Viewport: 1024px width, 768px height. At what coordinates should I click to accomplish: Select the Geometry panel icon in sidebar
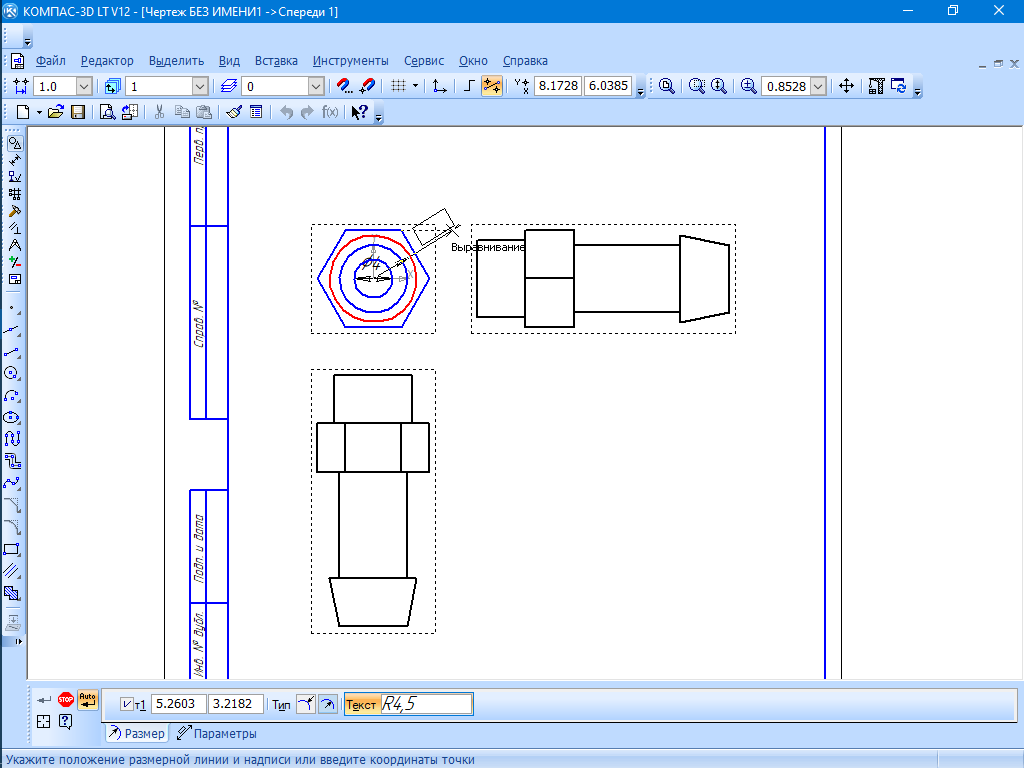point(14,143)
